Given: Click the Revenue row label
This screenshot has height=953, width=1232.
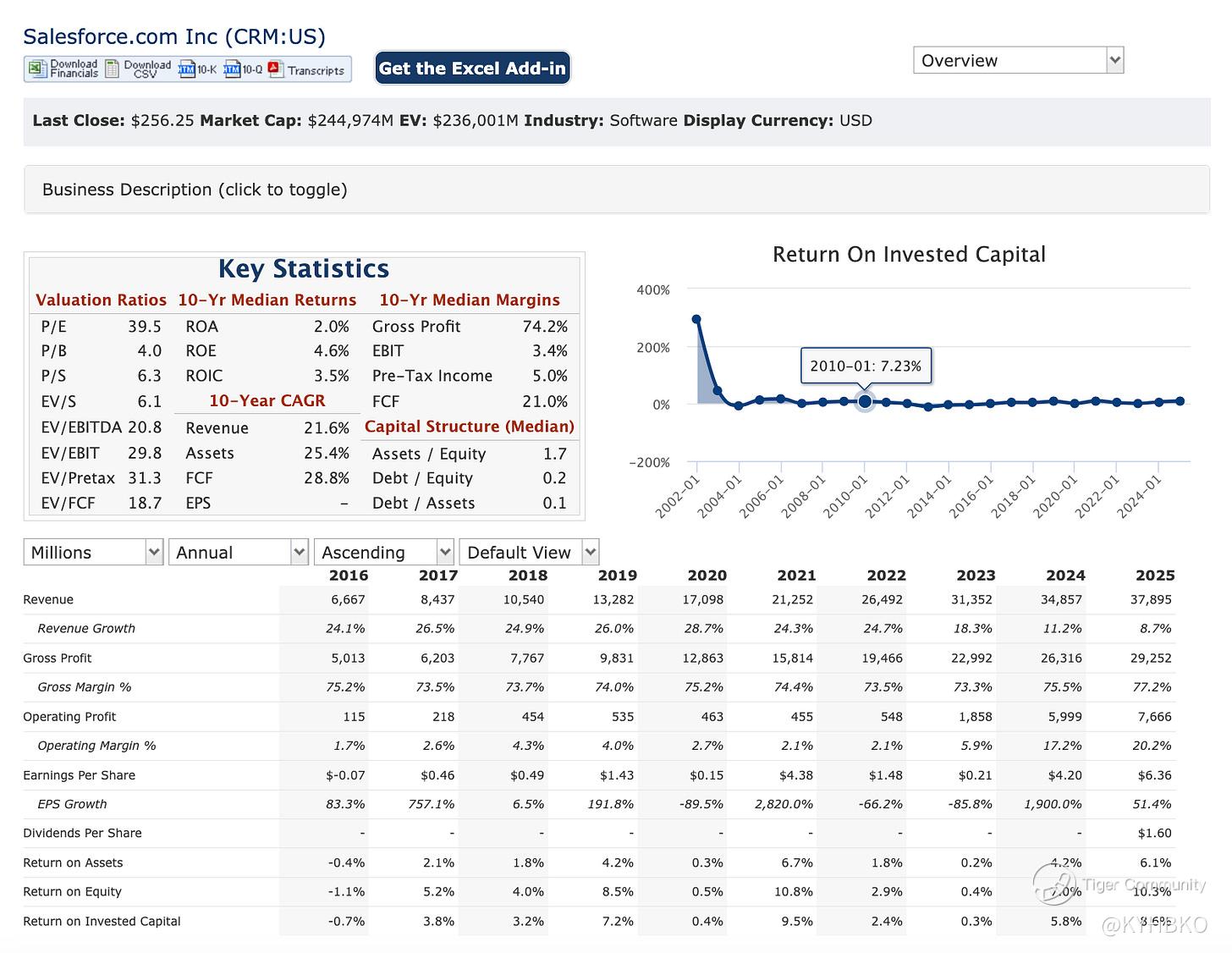Looking at the screenshot, I should click(48, 600).
